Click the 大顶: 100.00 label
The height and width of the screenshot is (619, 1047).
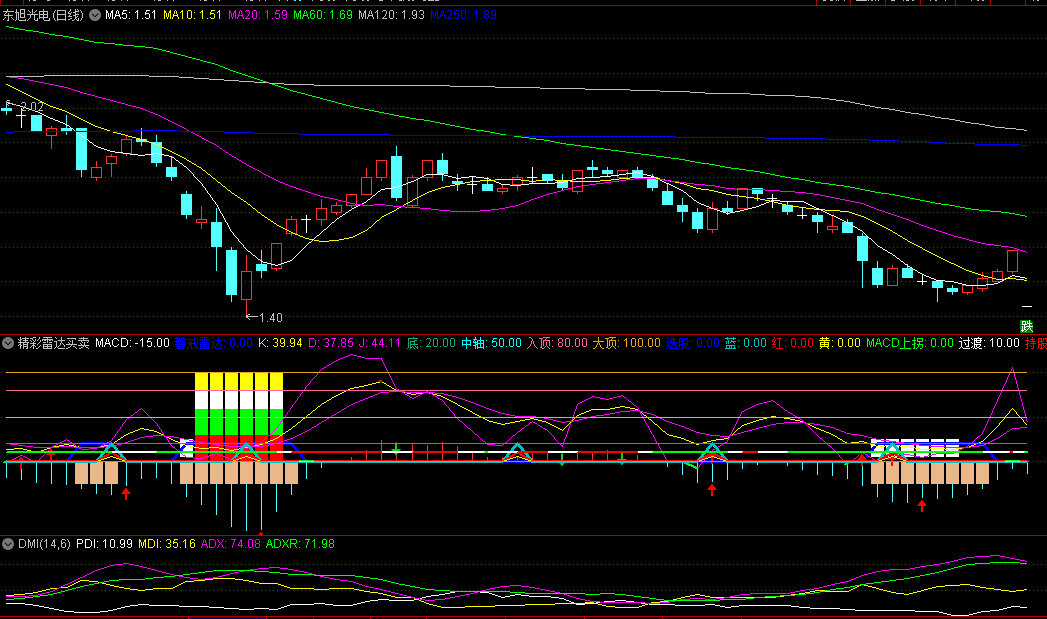click(626, 343)
